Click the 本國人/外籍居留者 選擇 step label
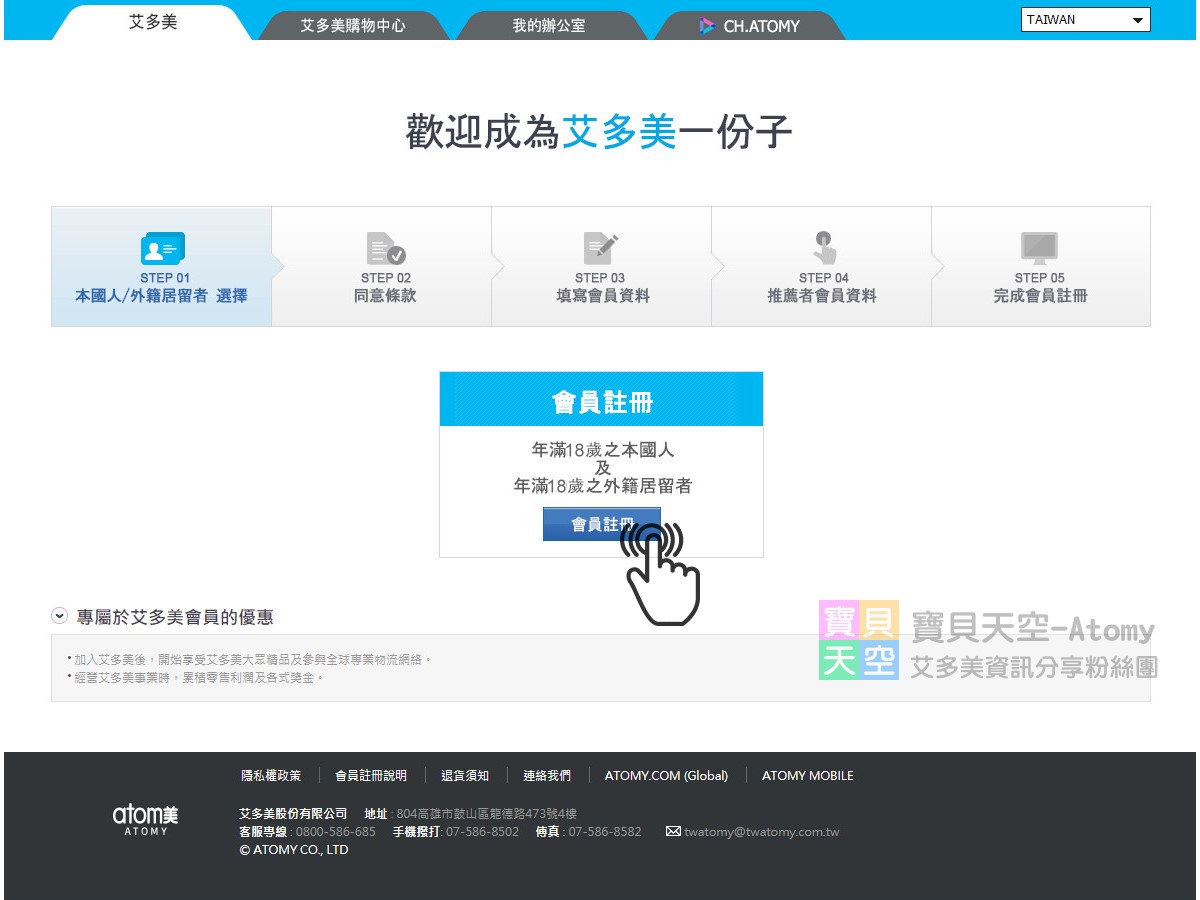This screenshot has height=900, width=1200. tap(161, 296)
